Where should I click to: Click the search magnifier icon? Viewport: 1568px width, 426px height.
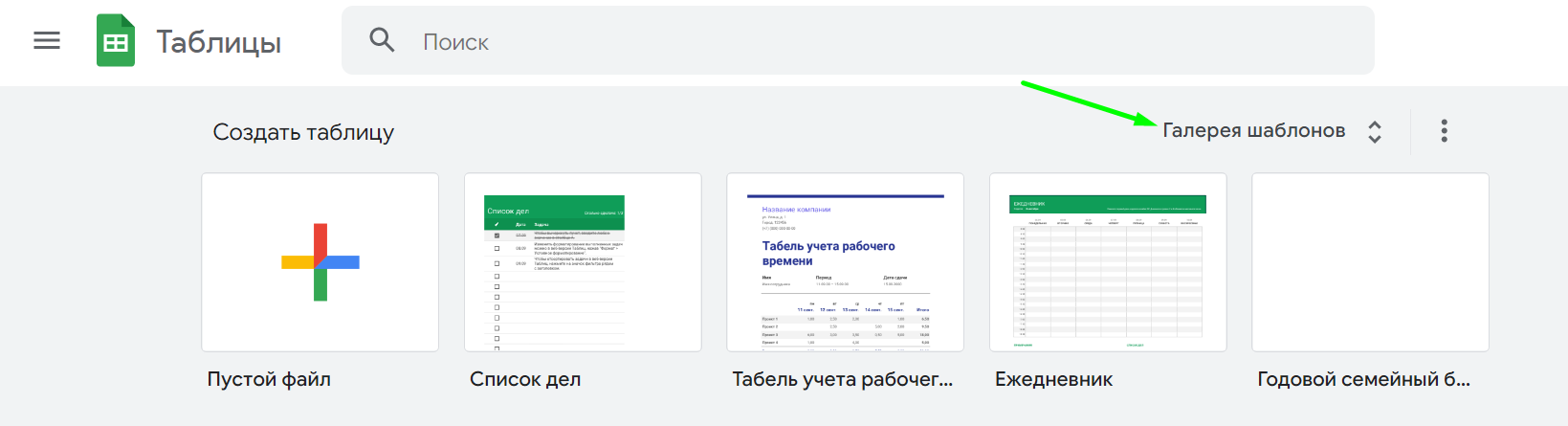pyautogui.click(x=382, y=40)
